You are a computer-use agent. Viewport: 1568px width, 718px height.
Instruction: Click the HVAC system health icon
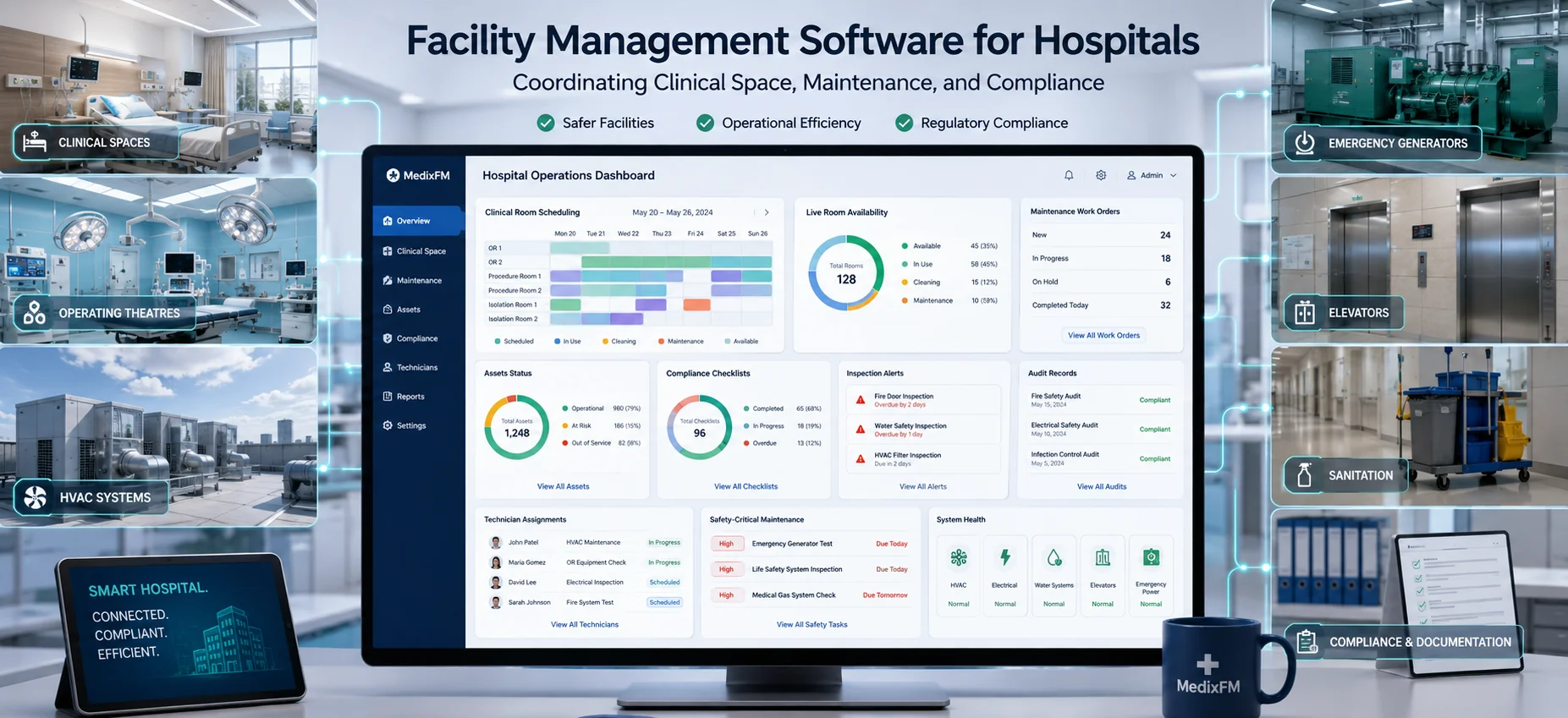(959, 557)
